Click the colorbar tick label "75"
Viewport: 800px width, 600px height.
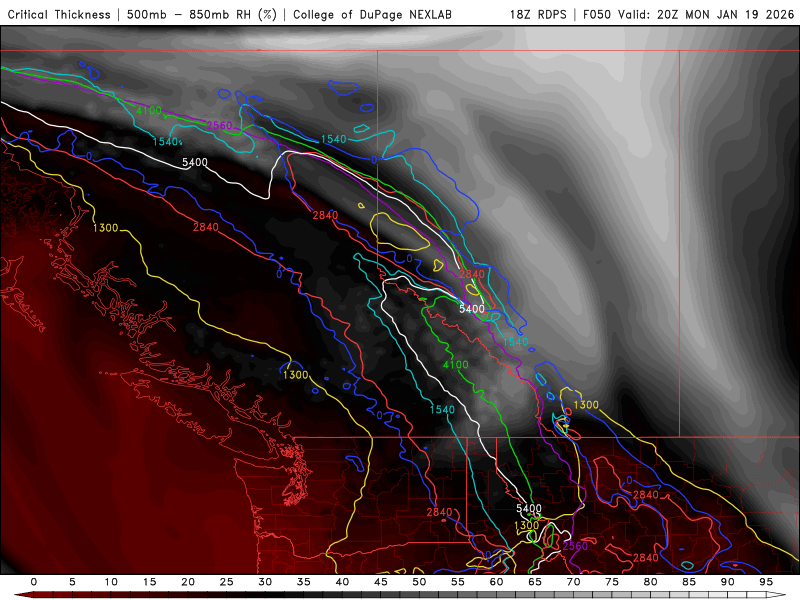612,582
